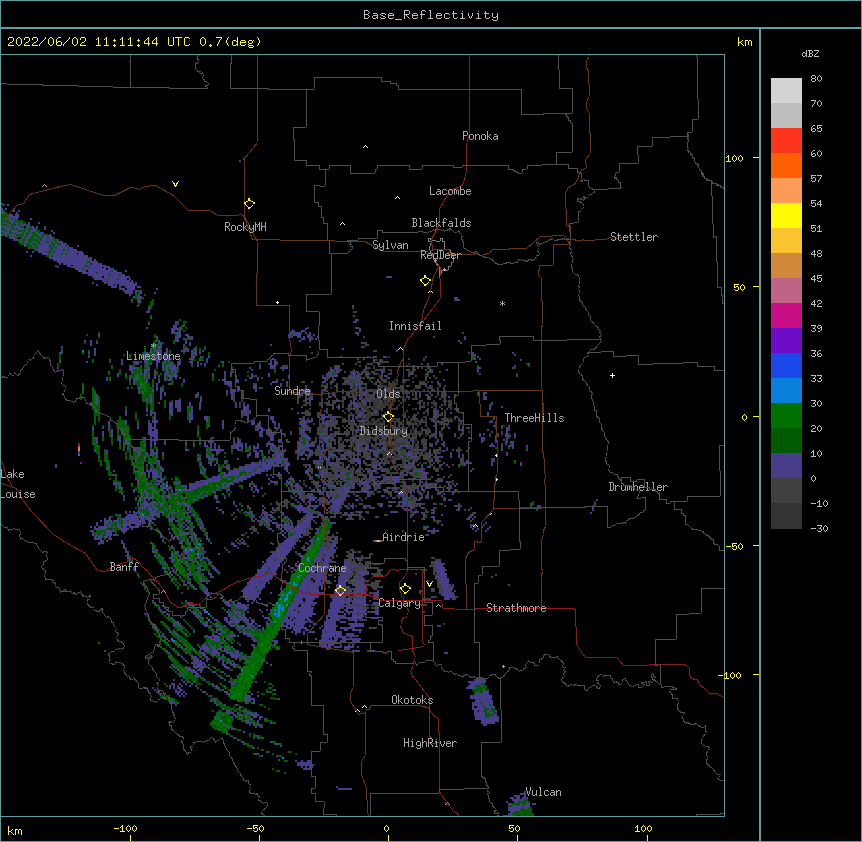The image size is (862, 842).
Task: Click the Okotoks label
Action: [x=412, y=700]
